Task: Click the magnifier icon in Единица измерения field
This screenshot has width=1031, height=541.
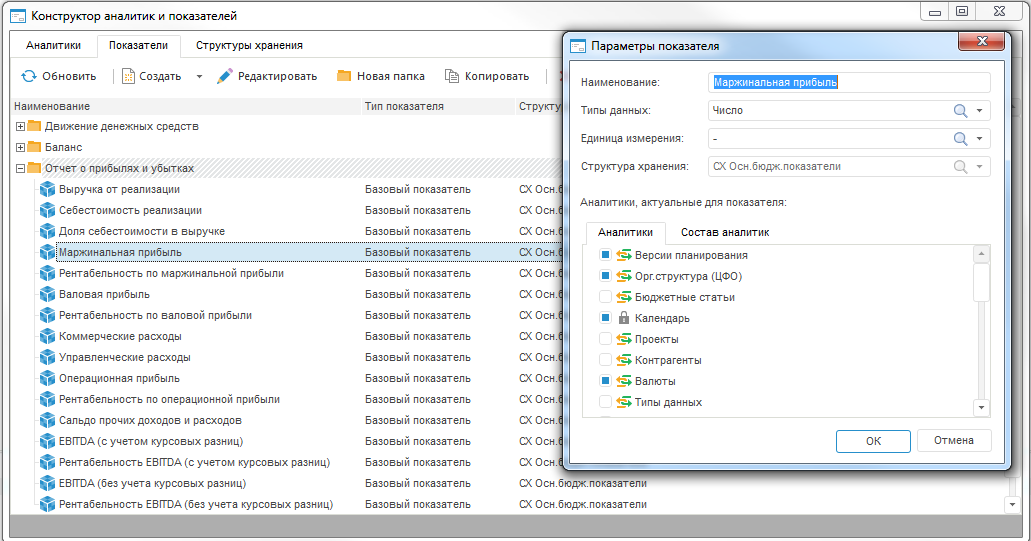Action: point(960,139)
